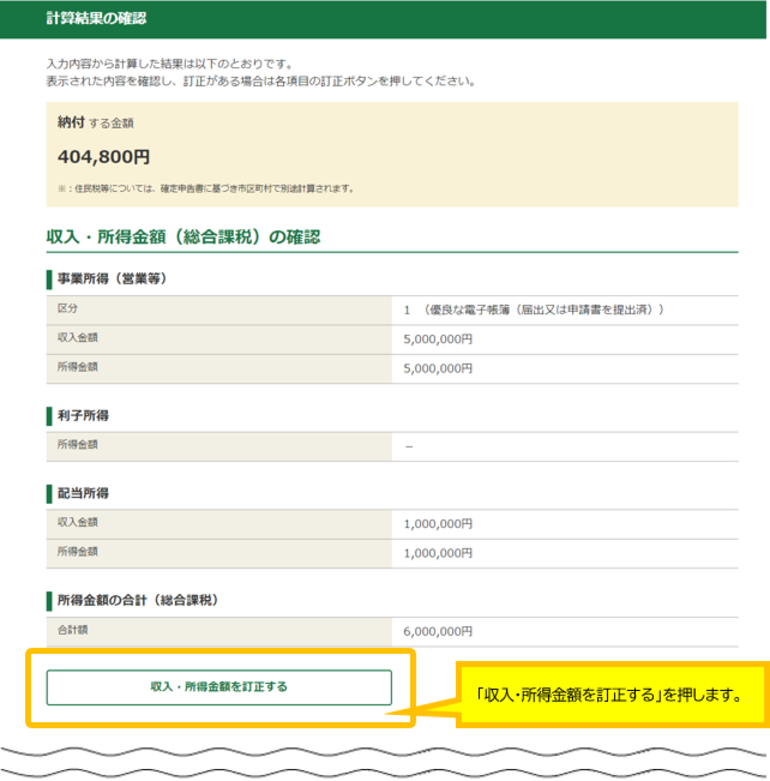Click the 住民税等 footnote in the beige box
Viewport: 770px width, 781px height.
tap(206, 188)
